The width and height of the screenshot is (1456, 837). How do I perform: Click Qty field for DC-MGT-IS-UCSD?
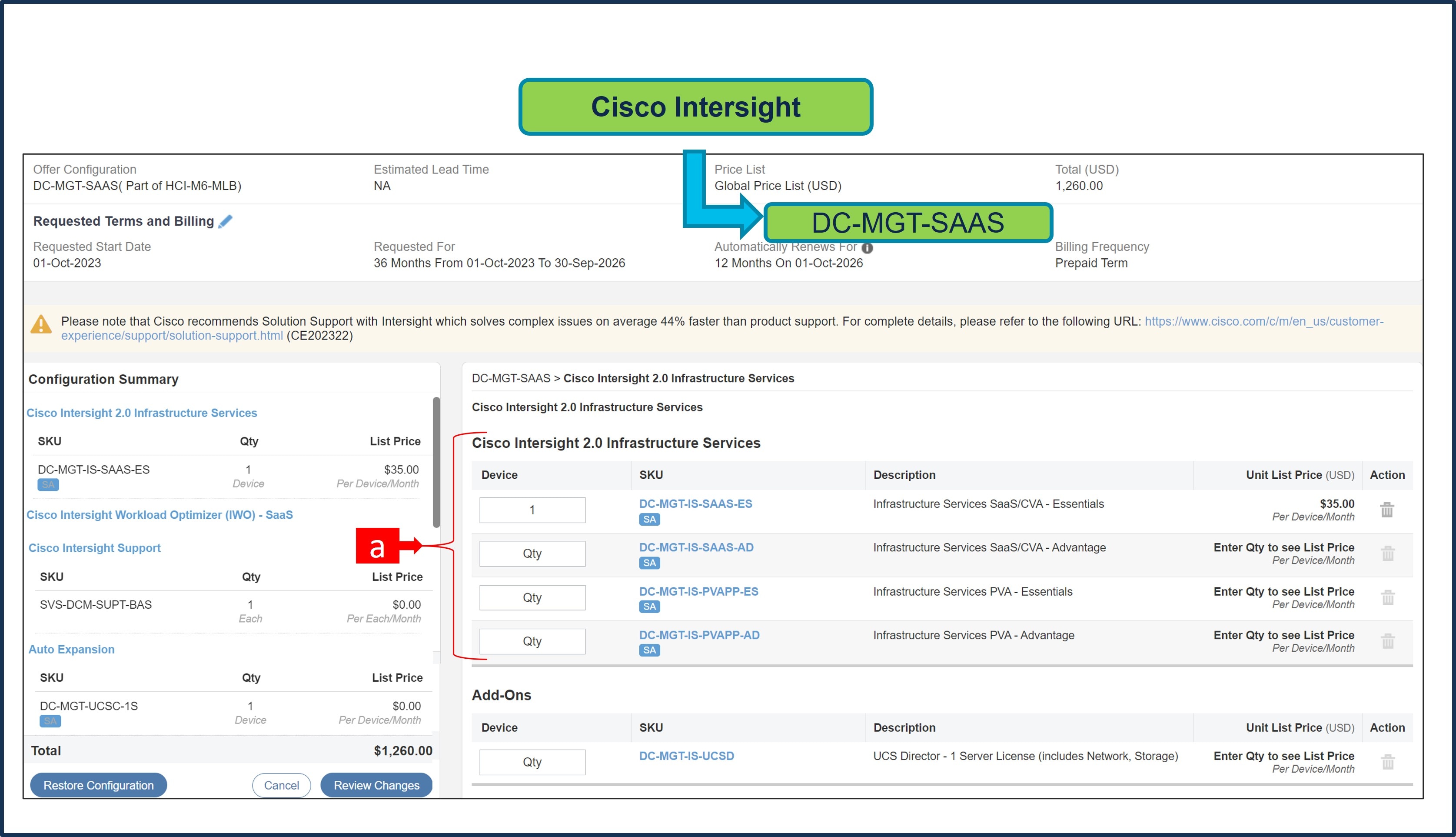pos(532,762)
